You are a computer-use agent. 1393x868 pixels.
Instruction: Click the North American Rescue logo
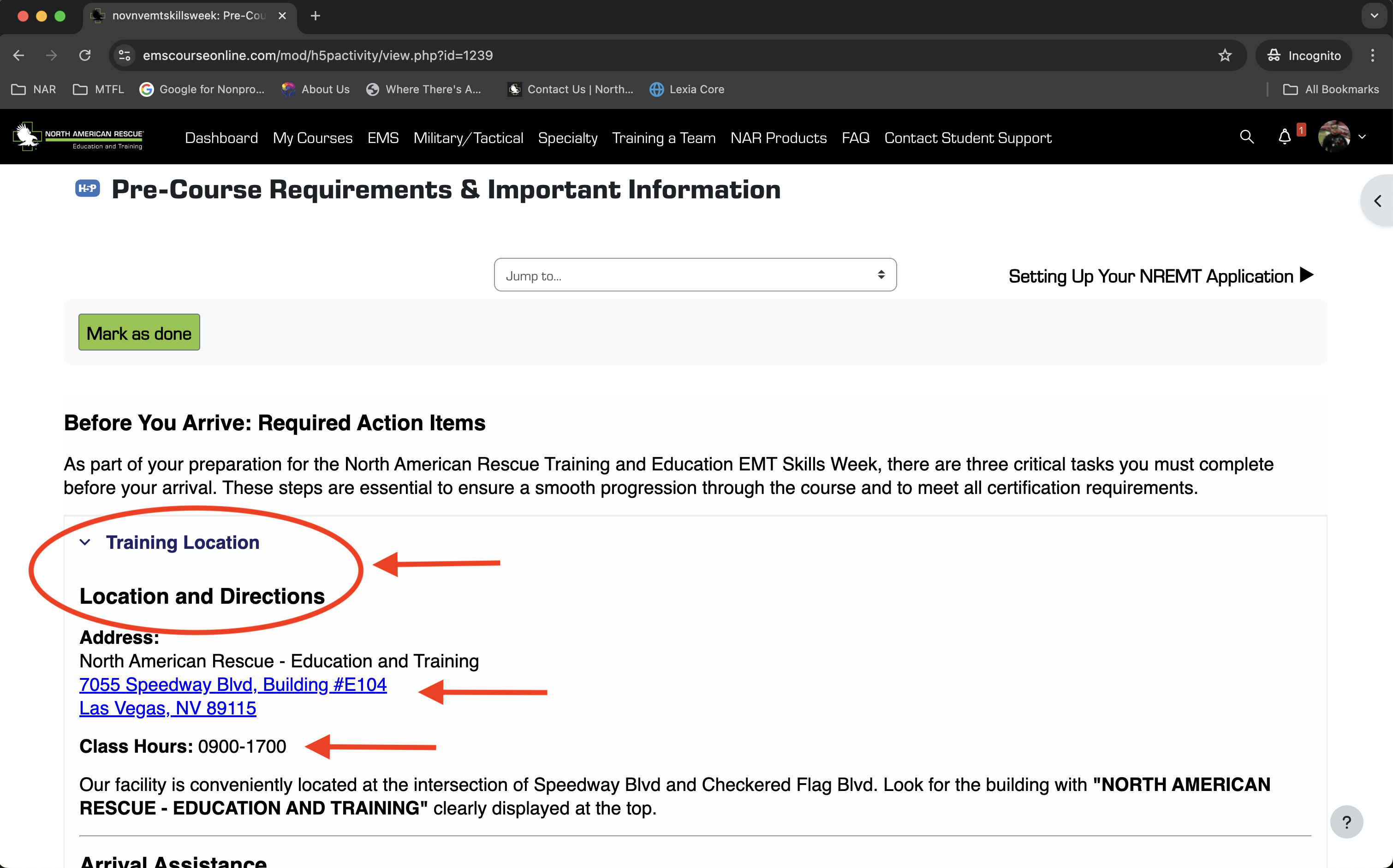[78, 137]
